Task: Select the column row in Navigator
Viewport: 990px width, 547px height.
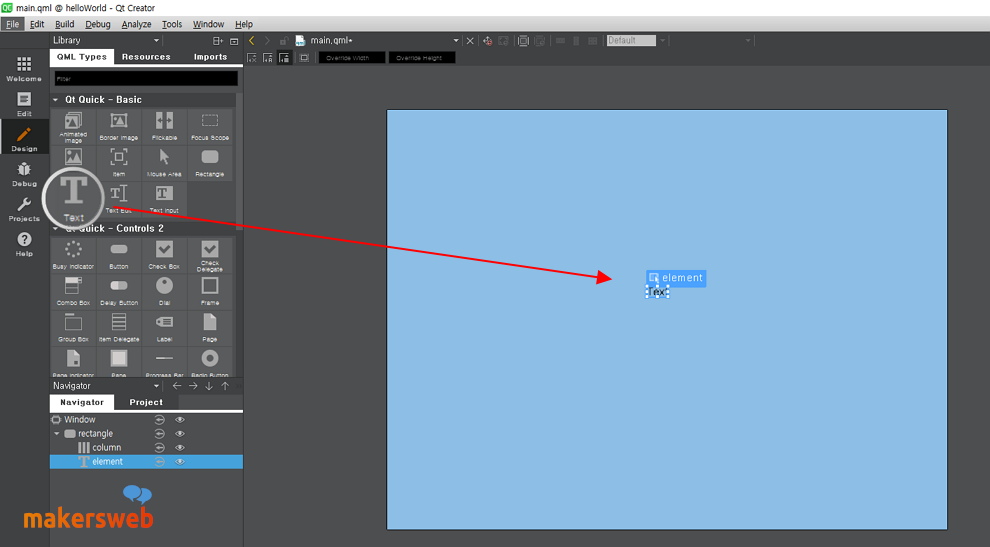Action: (x=146, y=447)
